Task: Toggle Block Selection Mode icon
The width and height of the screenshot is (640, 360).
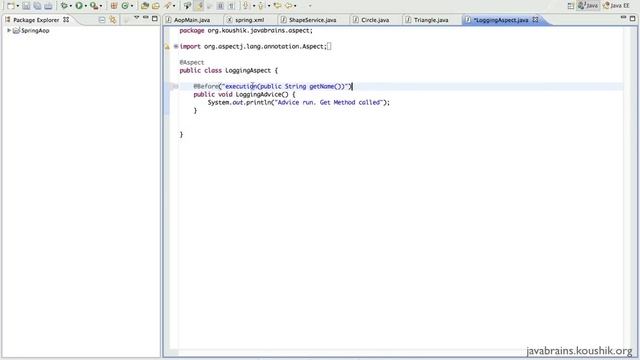Action: (220, 6)
